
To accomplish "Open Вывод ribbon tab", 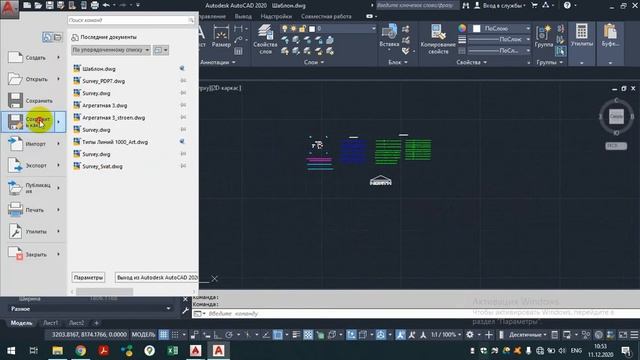I will [x=243, y=16].
